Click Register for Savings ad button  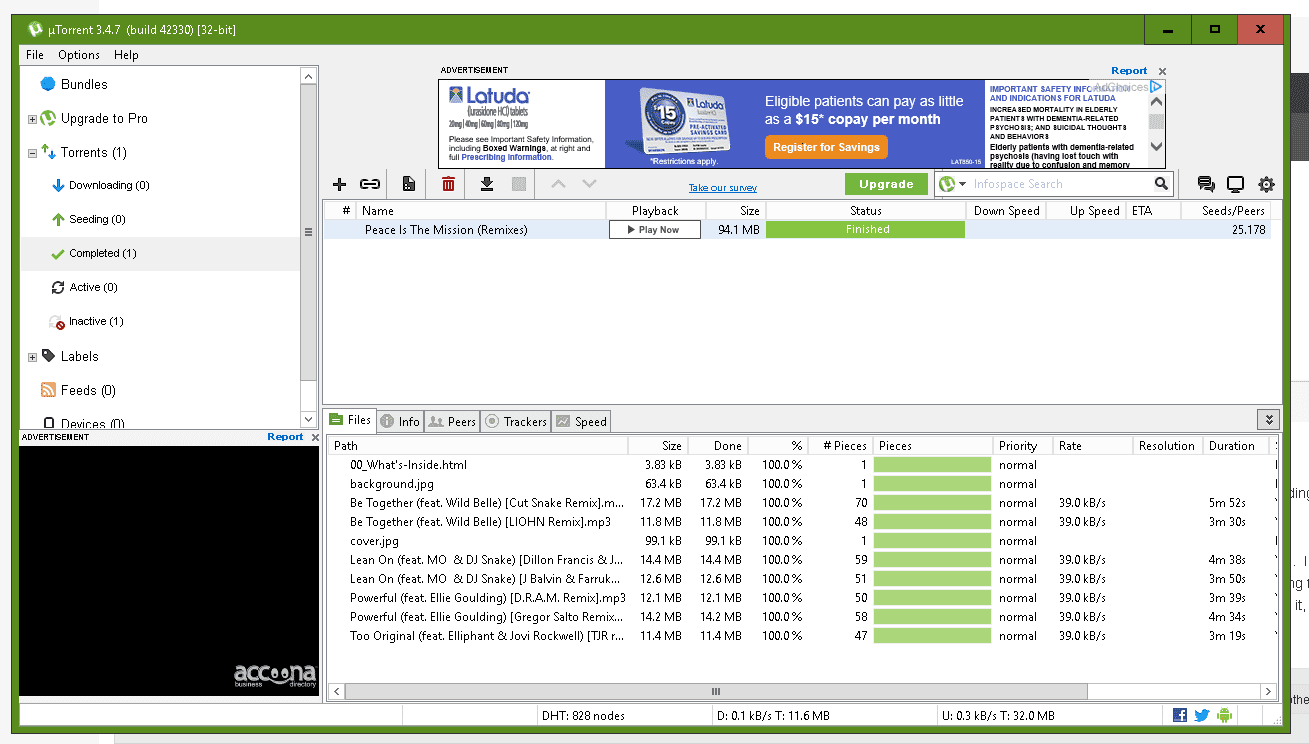826,147
